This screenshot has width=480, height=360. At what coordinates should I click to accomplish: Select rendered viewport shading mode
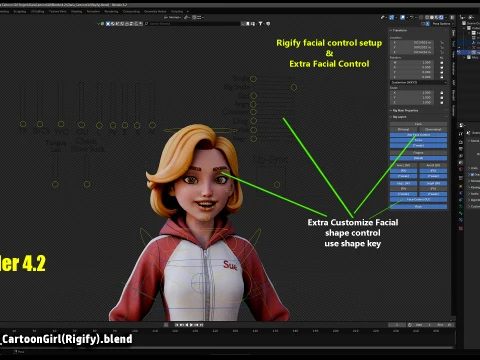[x=441, y=17]
